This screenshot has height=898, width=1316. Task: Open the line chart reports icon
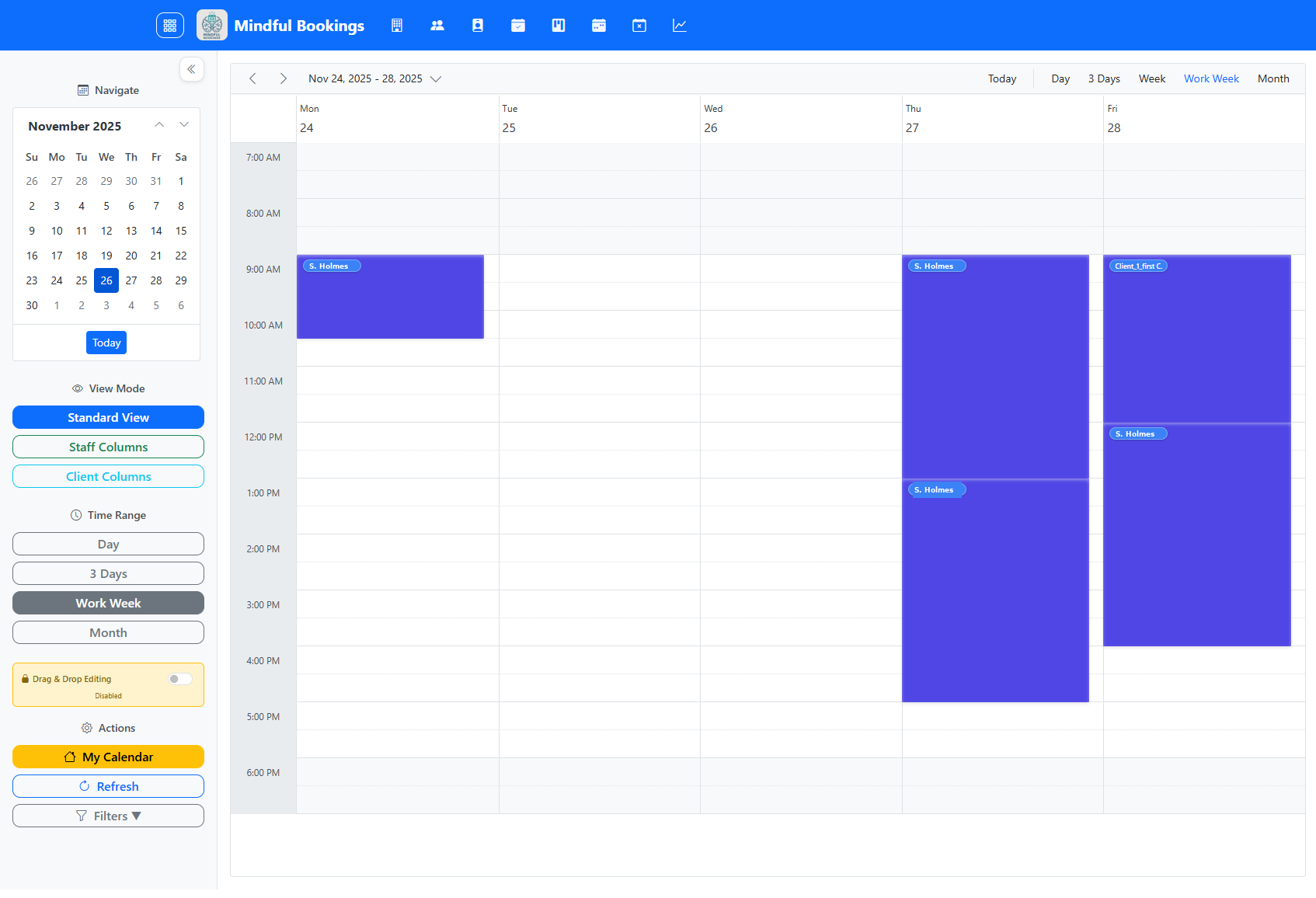tap(680, 26)
